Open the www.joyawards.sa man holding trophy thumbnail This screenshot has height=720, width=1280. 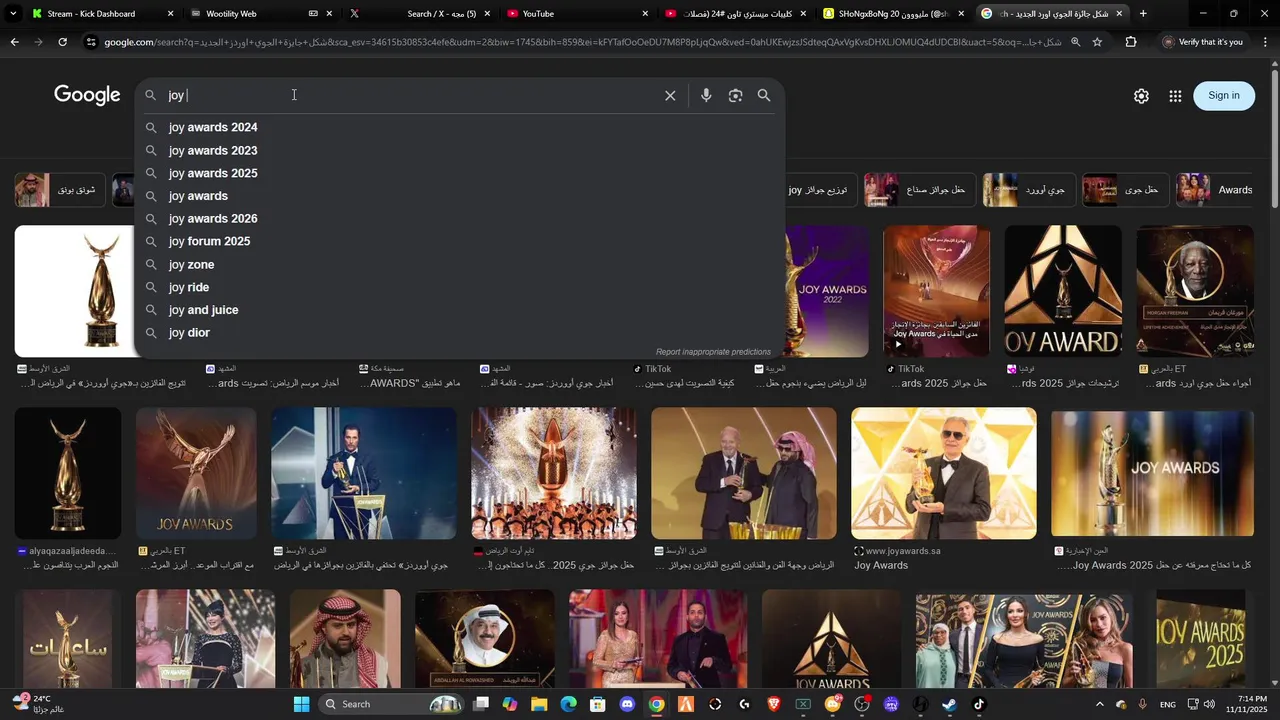[944, 473]
